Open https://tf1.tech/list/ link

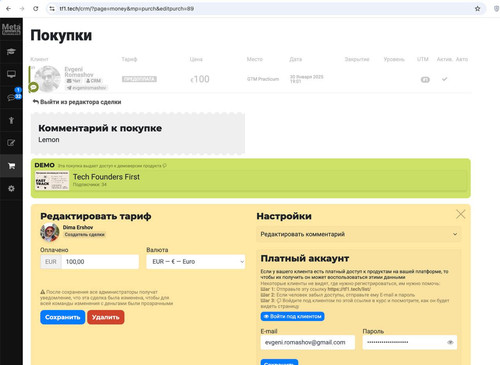[349, 289]
